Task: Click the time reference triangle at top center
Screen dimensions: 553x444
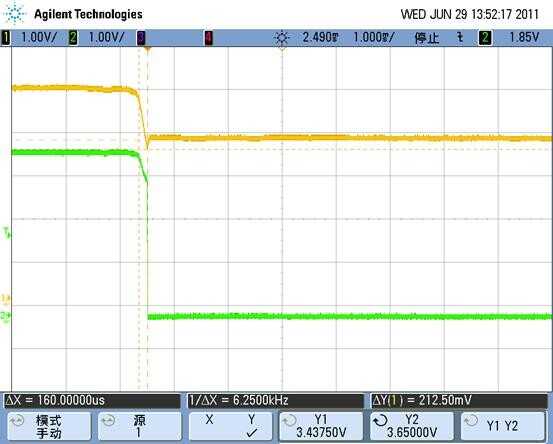Action: pos(282,49)
